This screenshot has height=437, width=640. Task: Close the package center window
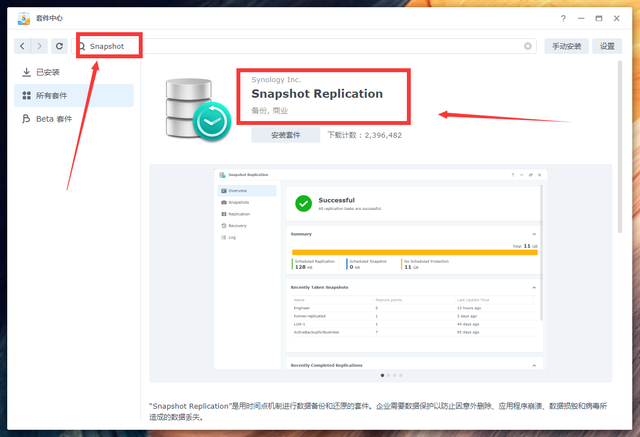coord(617,18)
